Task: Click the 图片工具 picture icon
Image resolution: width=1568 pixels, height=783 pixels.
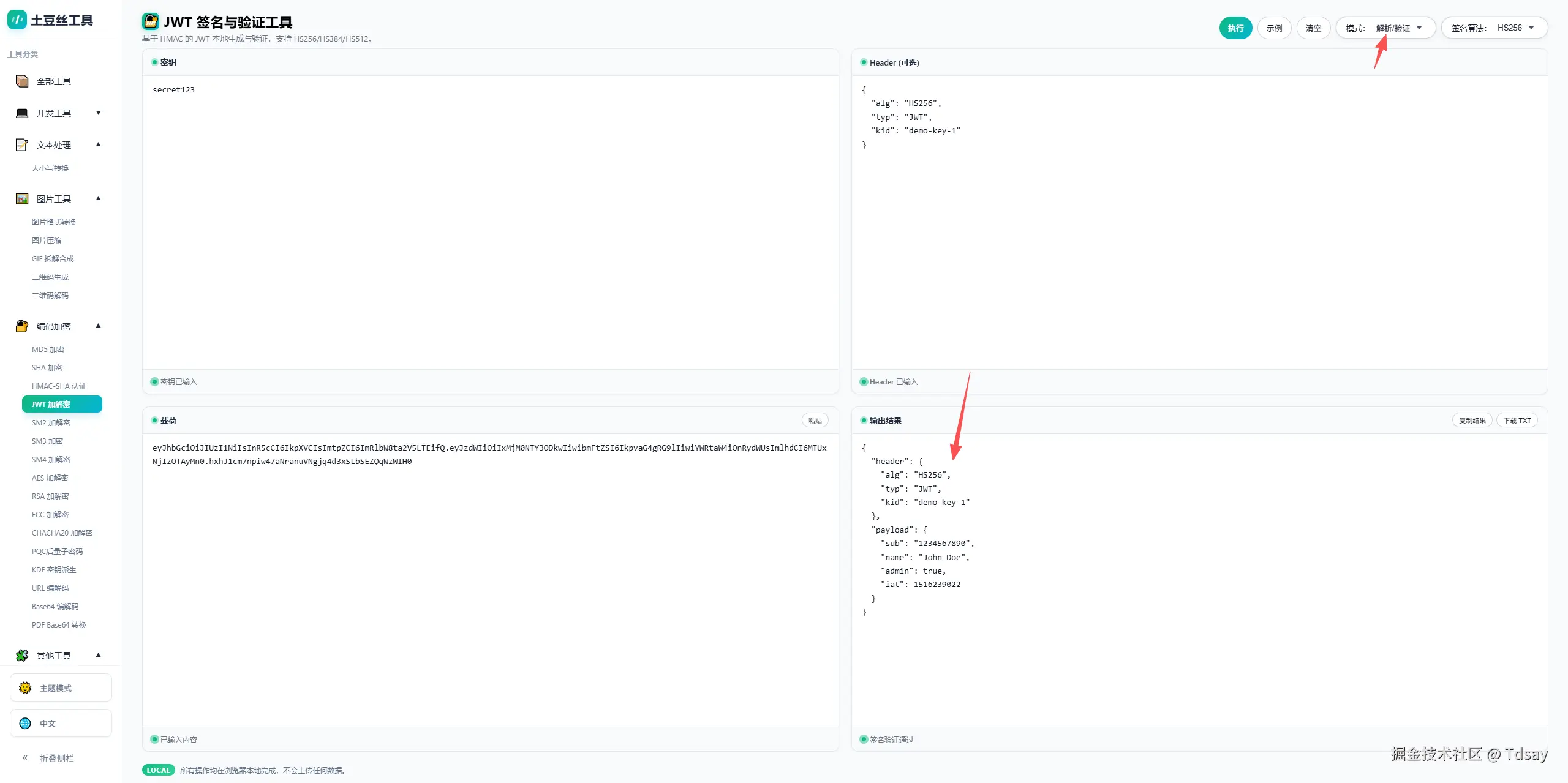Action: (x=22, y=199)
